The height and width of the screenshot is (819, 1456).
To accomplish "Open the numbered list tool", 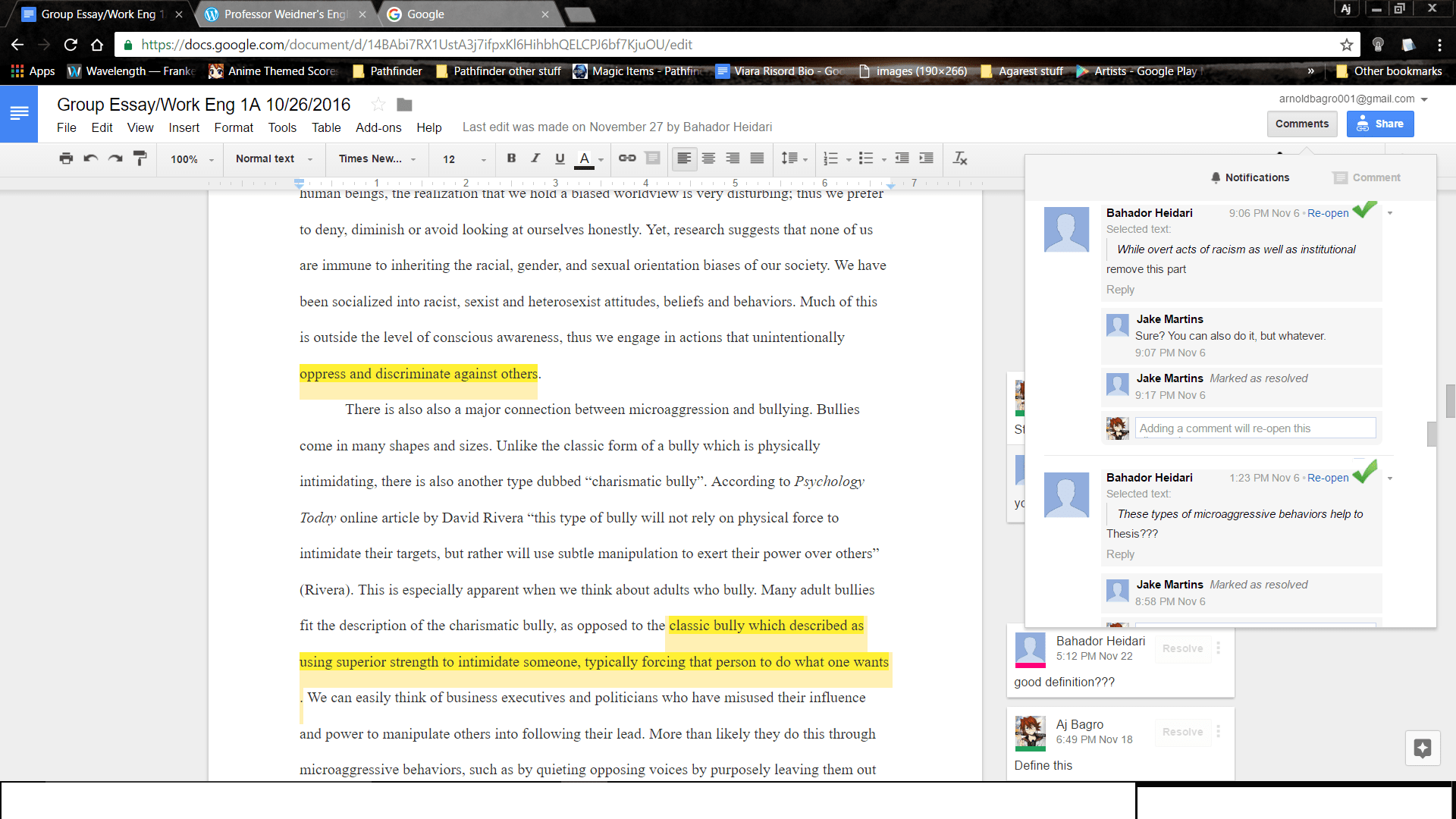I will tap(831, 158).
